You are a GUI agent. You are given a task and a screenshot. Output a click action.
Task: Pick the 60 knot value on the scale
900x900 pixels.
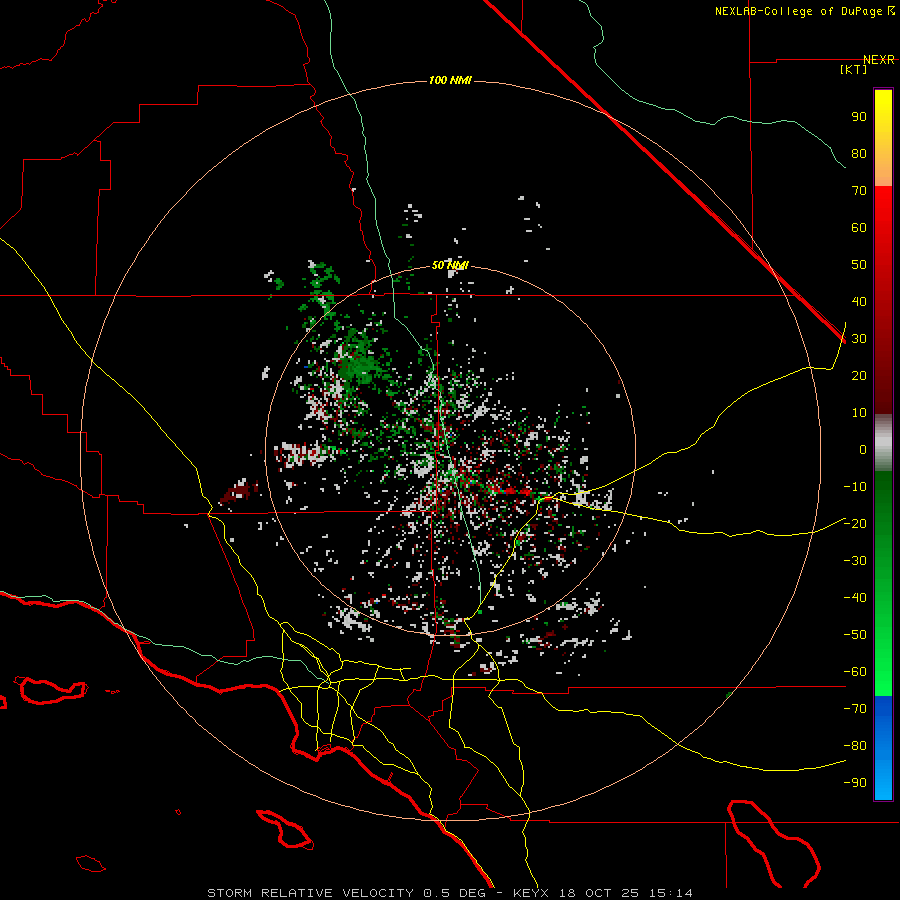point(859,227)
